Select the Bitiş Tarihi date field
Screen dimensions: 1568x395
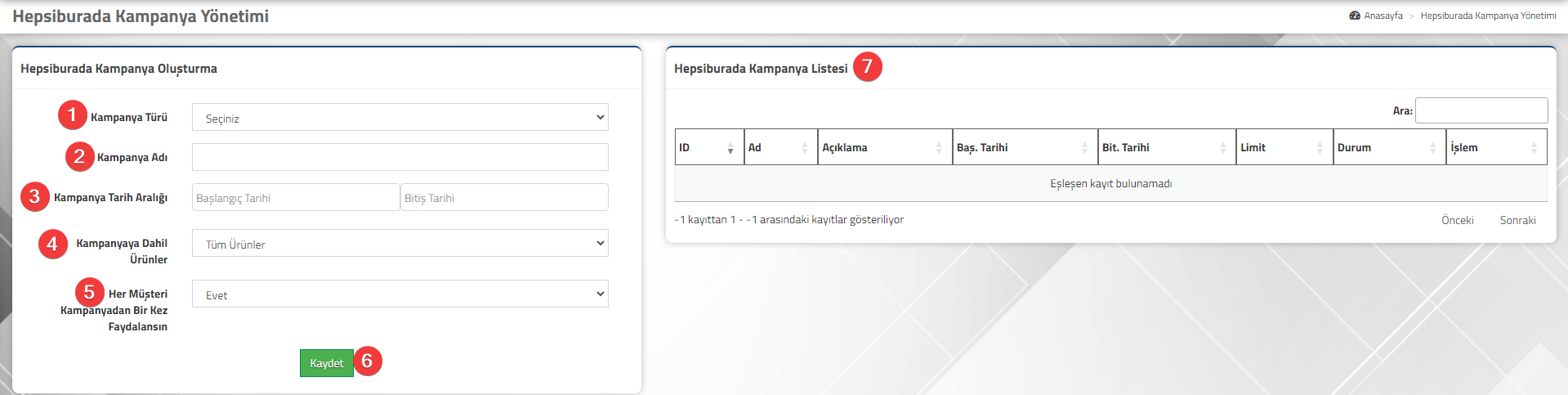click(504, 197)
